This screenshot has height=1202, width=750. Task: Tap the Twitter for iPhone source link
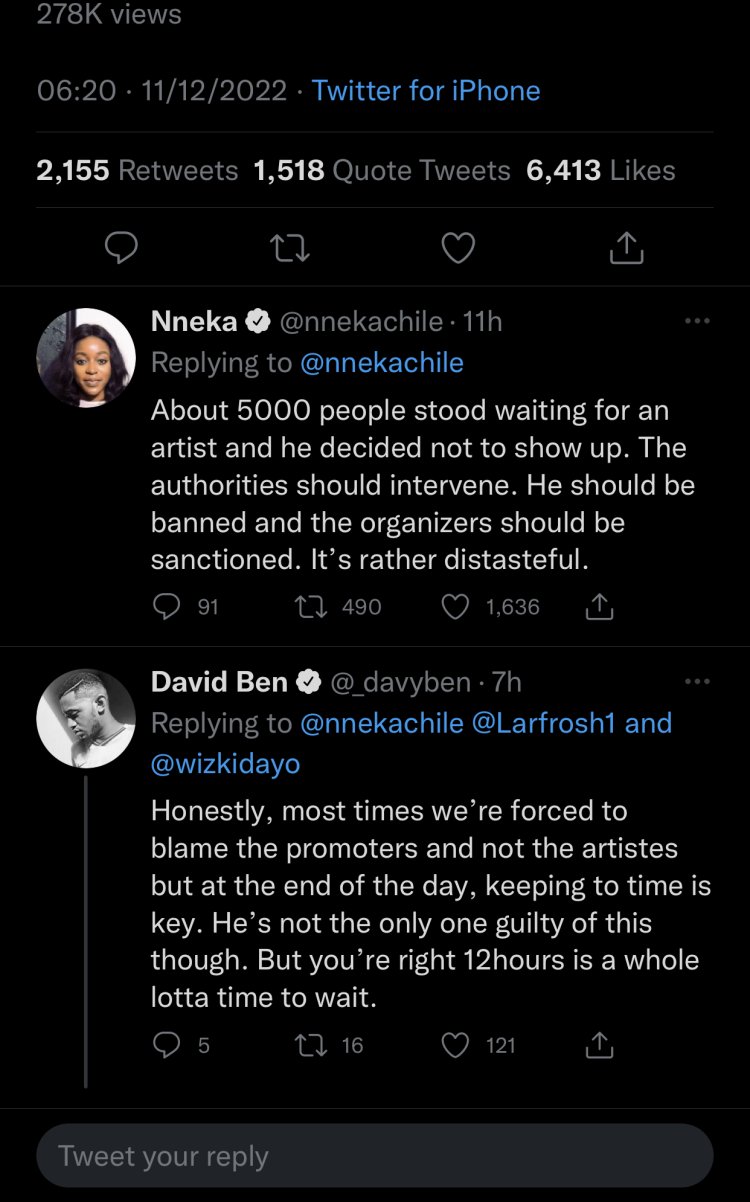click(x=426, y=91)
